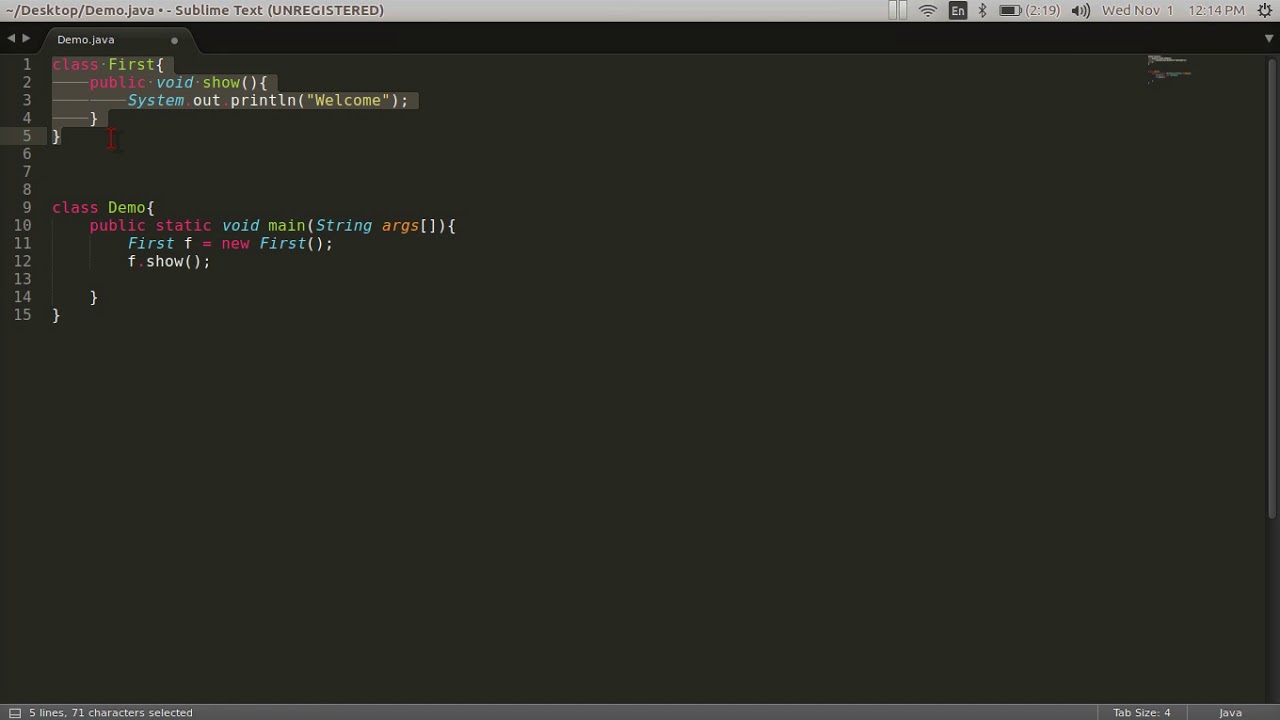Screen dimensions: 1280x720
Task: Click 'class Demo{' on line 9
Action: coord(103,207)
